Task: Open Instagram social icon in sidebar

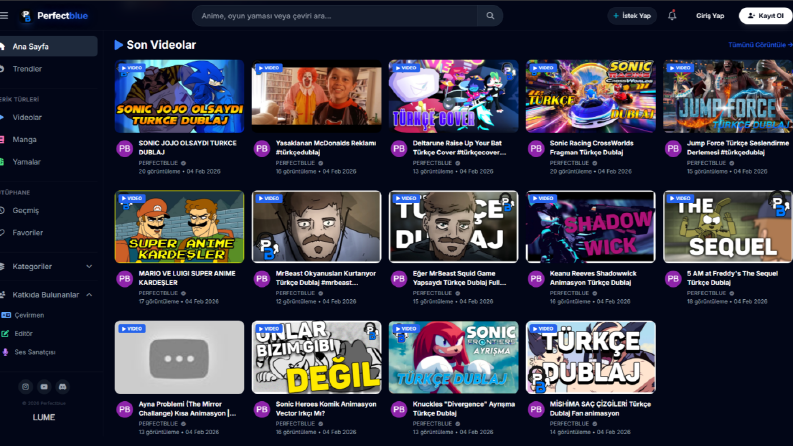Action: (25, 387)
